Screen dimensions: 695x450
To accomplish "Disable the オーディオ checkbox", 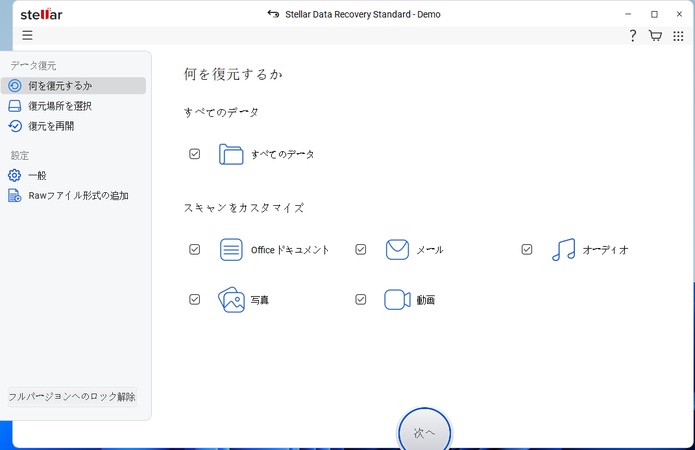I will tap(527, 250).
